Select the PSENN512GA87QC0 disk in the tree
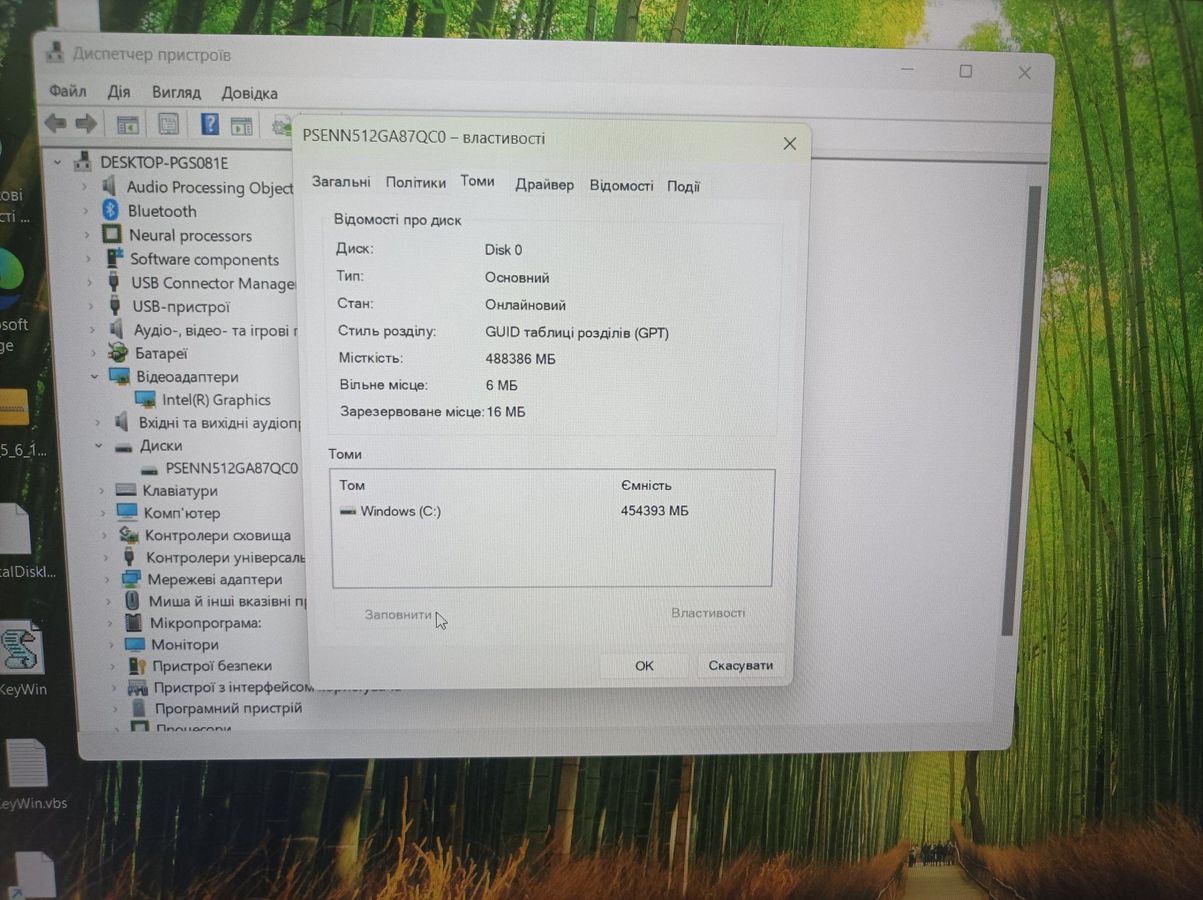Viewport: 1203px width, 900px height. [x=231, y=468]
